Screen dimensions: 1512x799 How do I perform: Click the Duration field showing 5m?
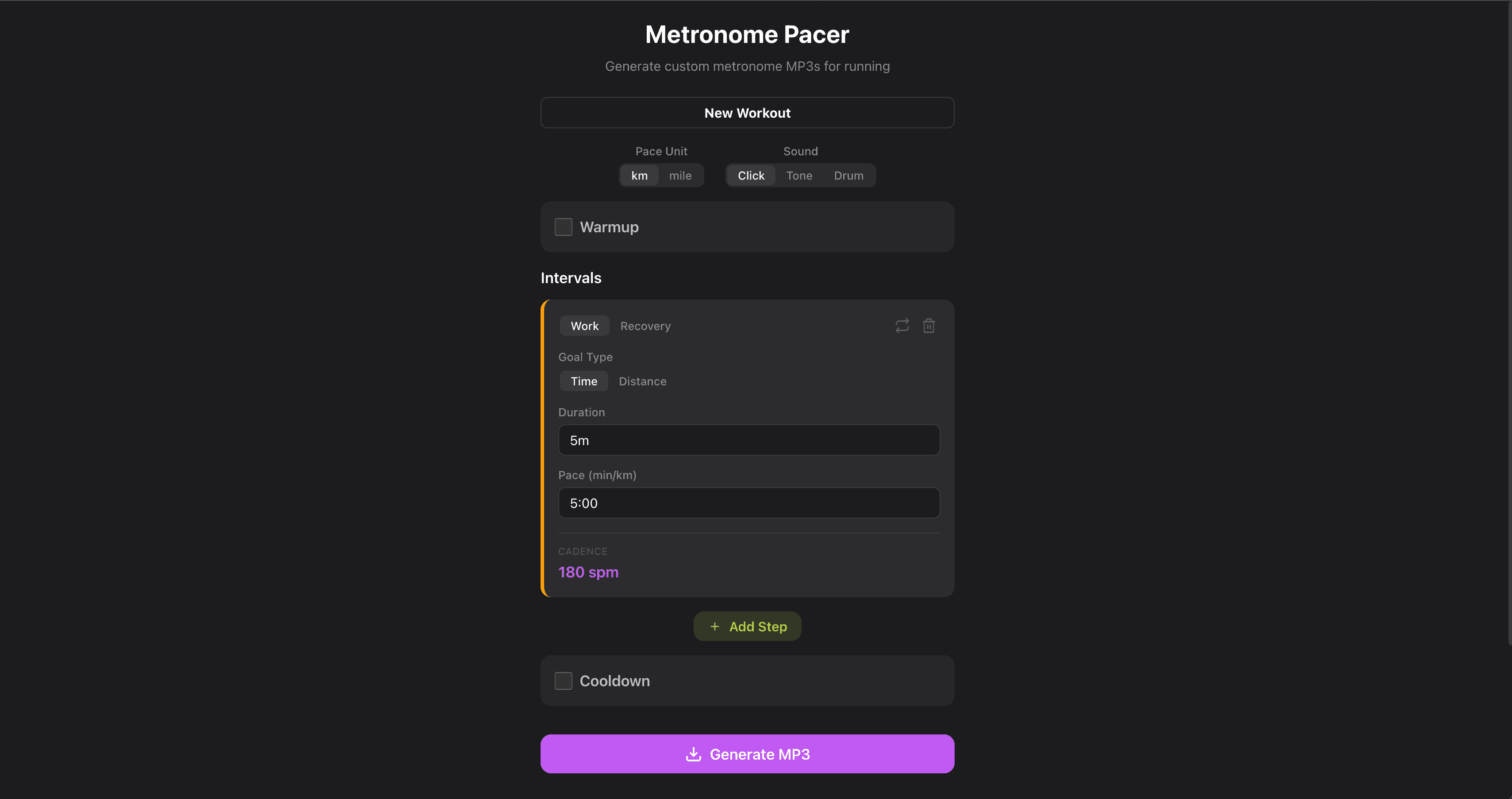(x=748, y=440)
